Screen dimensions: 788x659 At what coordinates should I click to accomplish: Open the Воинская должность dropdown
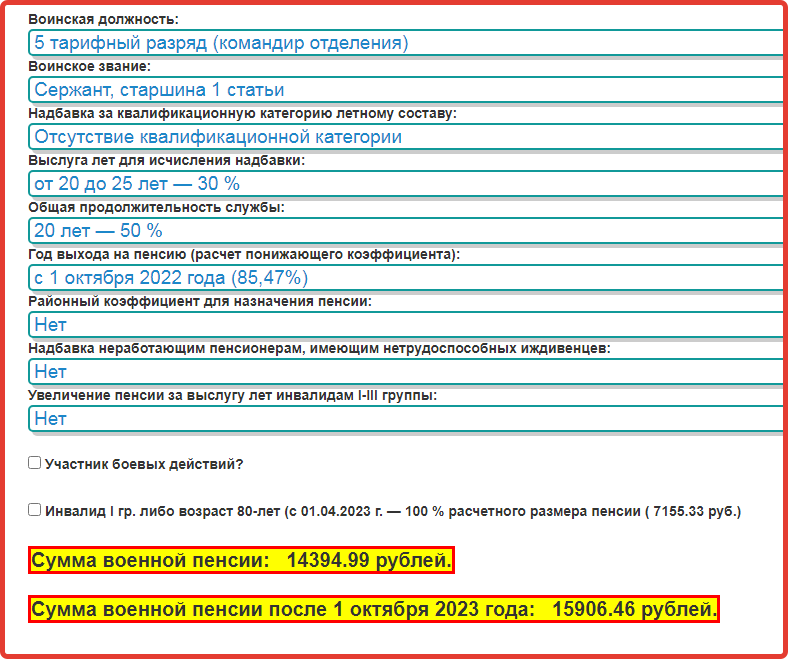[406, 43]
